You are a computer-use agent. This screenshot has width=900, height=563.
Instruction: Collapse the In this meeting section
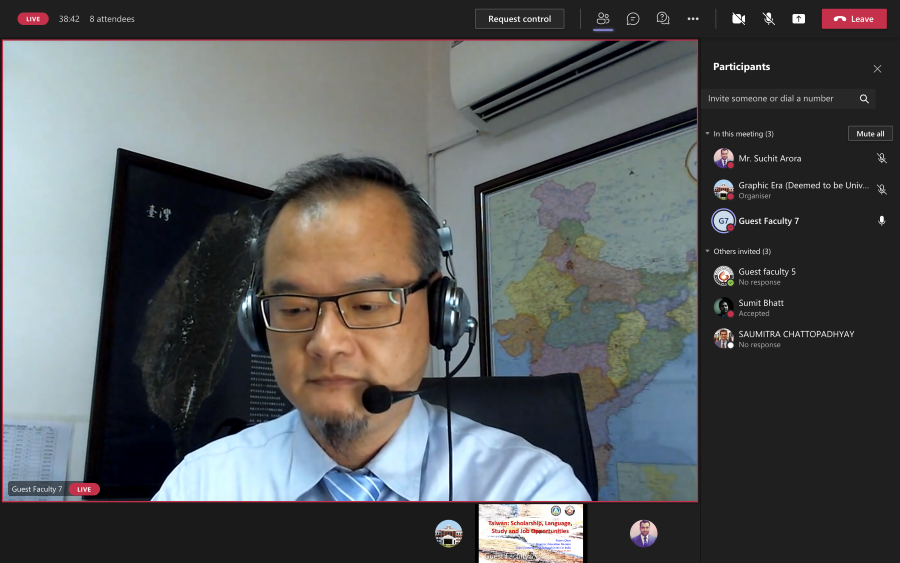tap(707, 134)
